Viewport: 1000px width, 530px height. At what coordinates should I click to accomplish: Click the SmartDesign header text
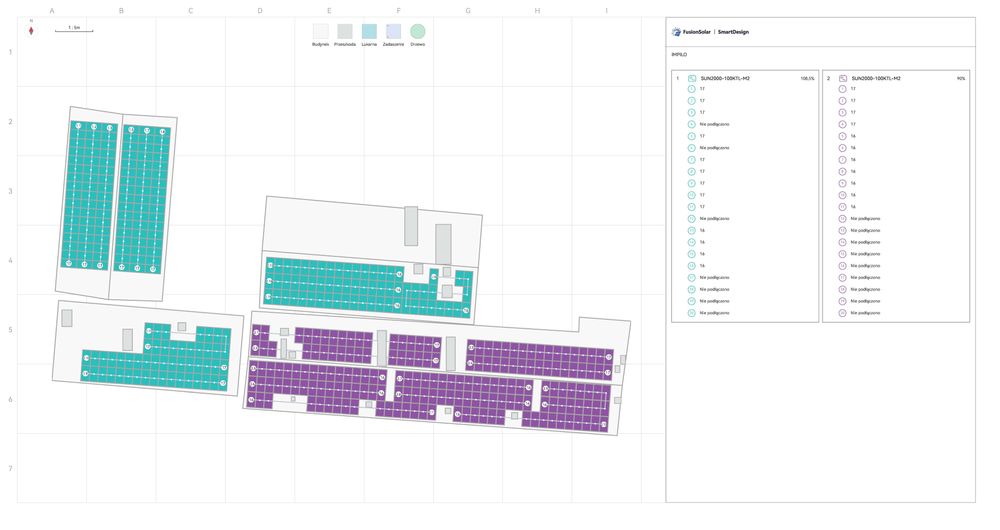(x=733, y=32)
